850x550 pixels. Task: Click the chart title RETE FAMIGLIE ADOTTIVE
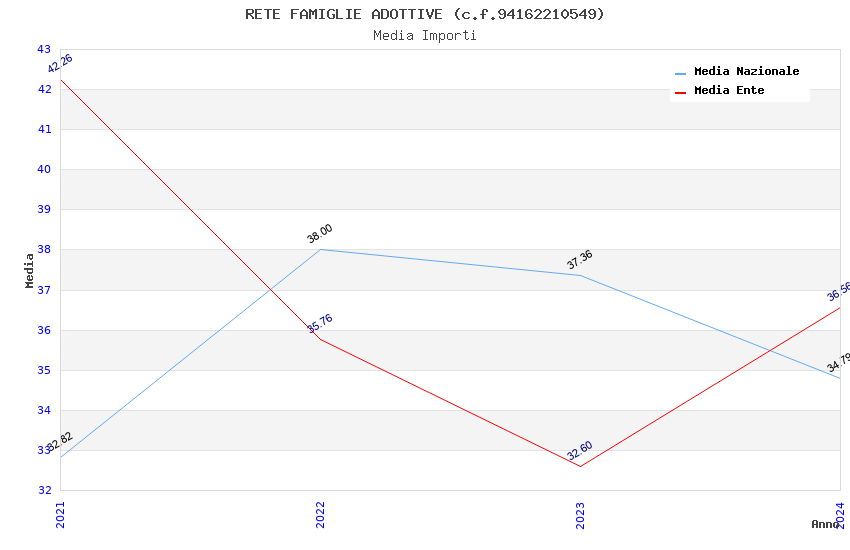[425, 14]
